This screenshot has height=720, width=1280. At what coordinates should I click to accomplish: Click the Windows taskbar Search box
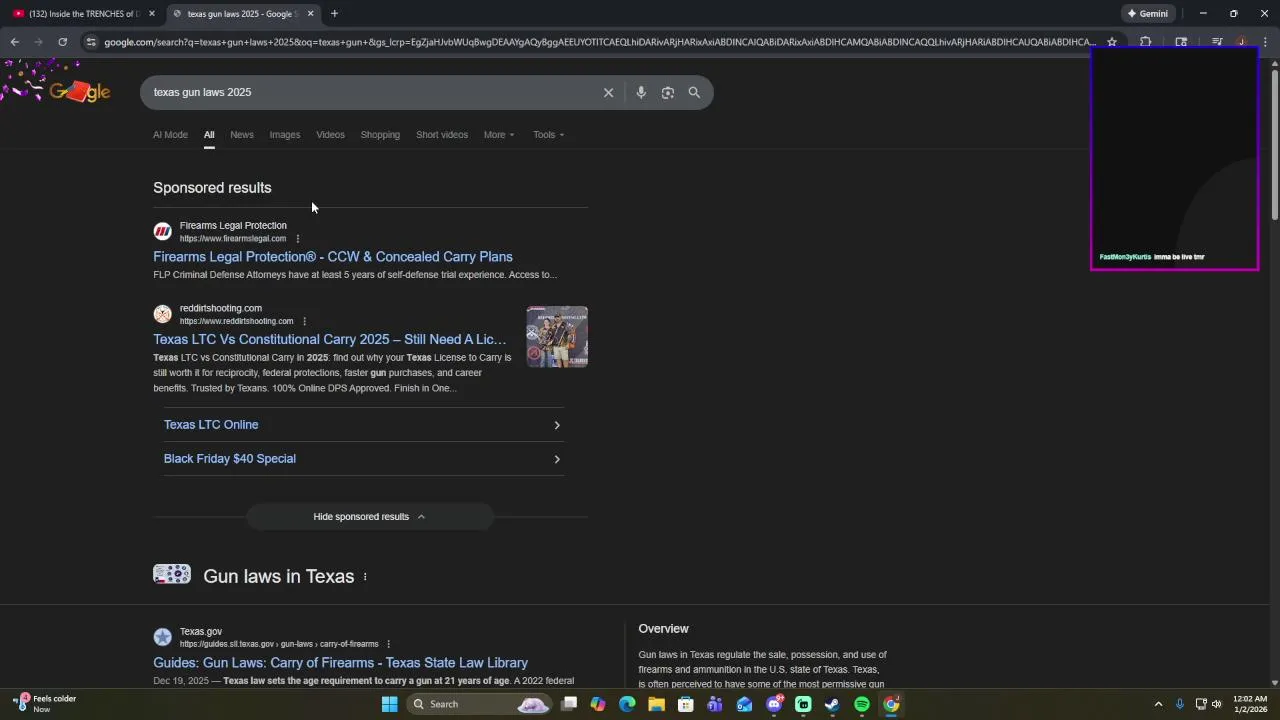tap(480, 704)
